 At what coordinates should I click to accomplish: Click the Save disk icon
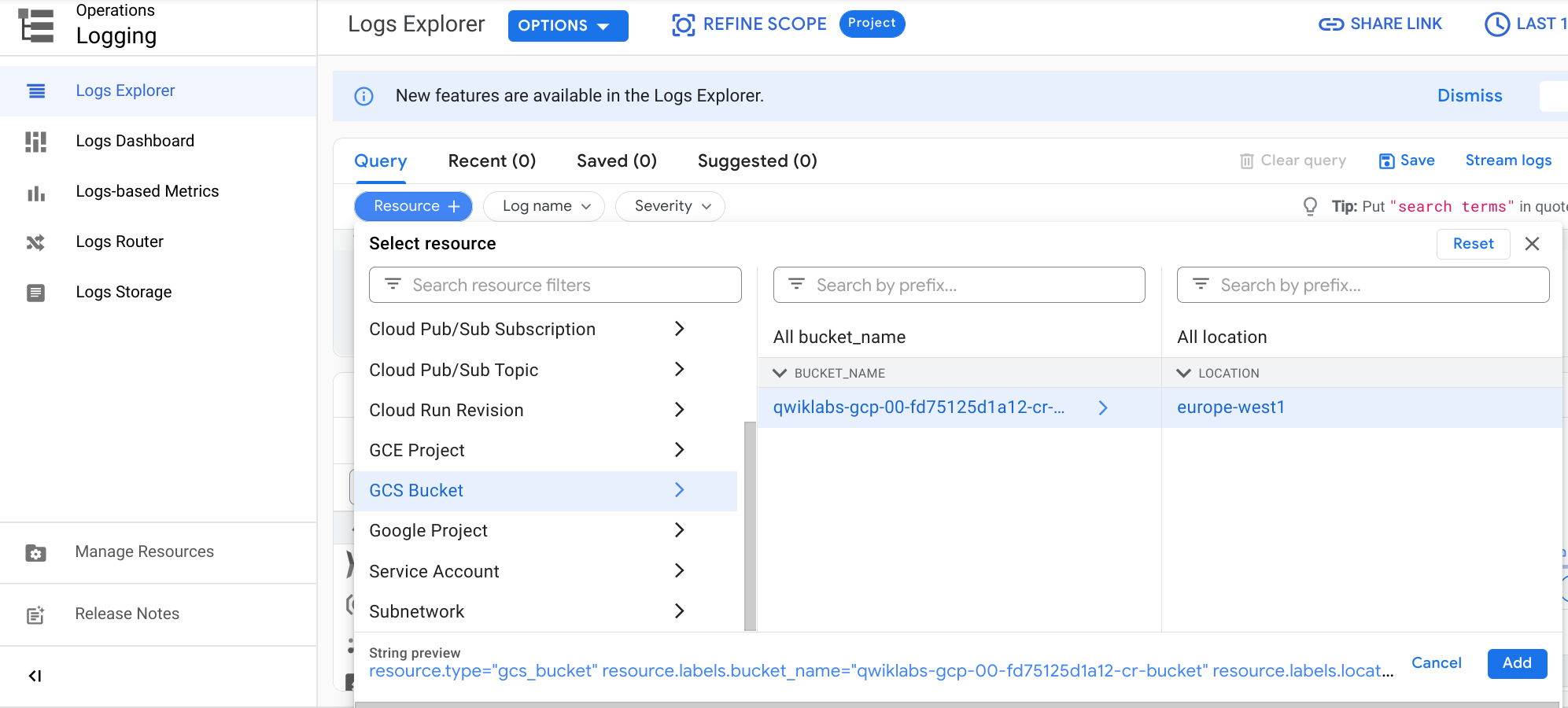[x=1387, y=160]
